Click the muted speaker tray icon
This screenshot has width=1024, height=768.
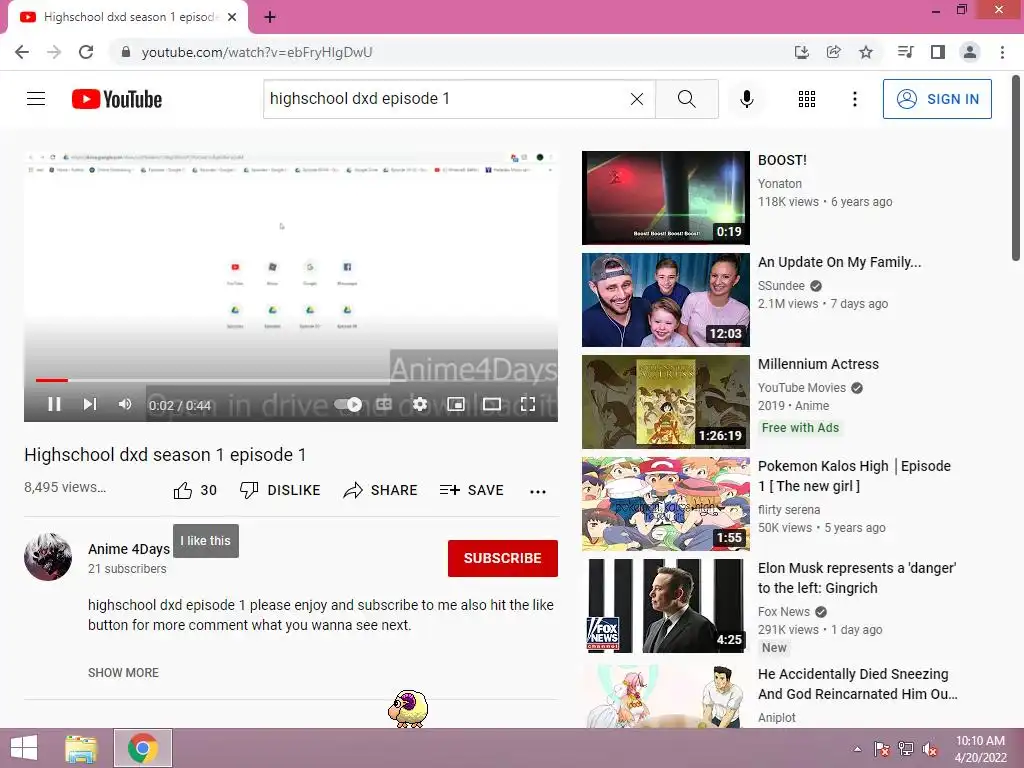tap(930, 749)
